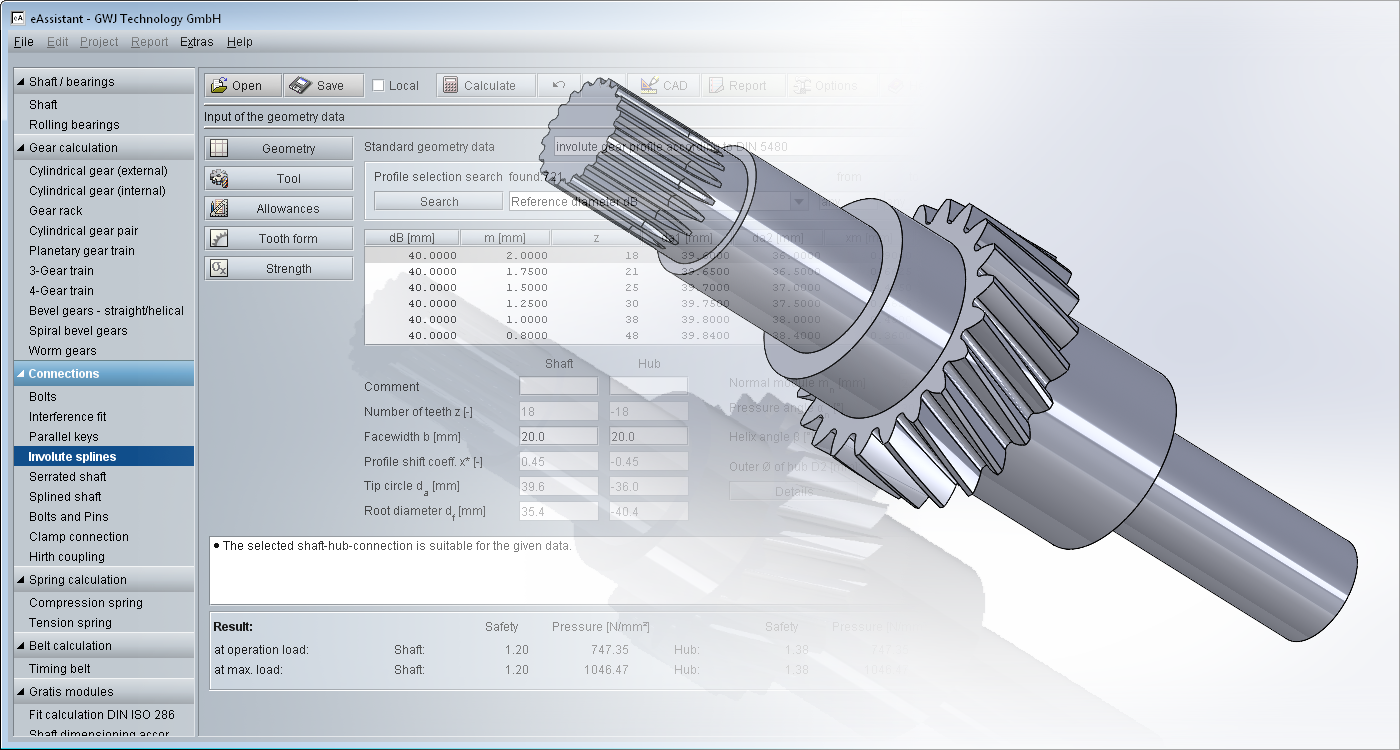Collapse the Connections group
The image size is (1400, 750).
(x=21, y=374)
